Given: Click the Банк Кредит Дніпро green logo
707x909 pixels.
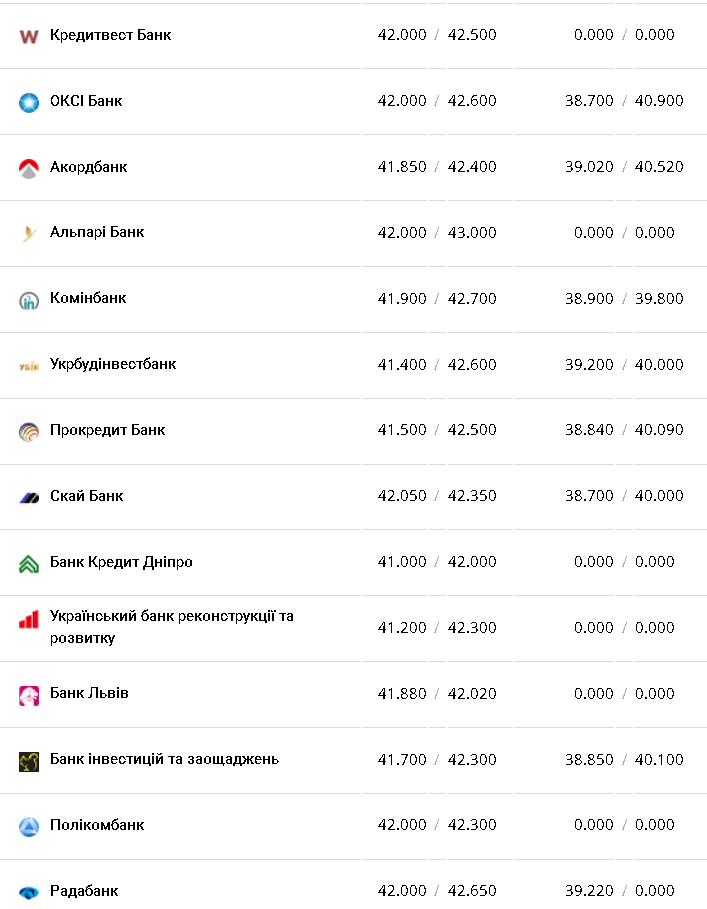Looking at the screenshot, I should coord(28,563).
